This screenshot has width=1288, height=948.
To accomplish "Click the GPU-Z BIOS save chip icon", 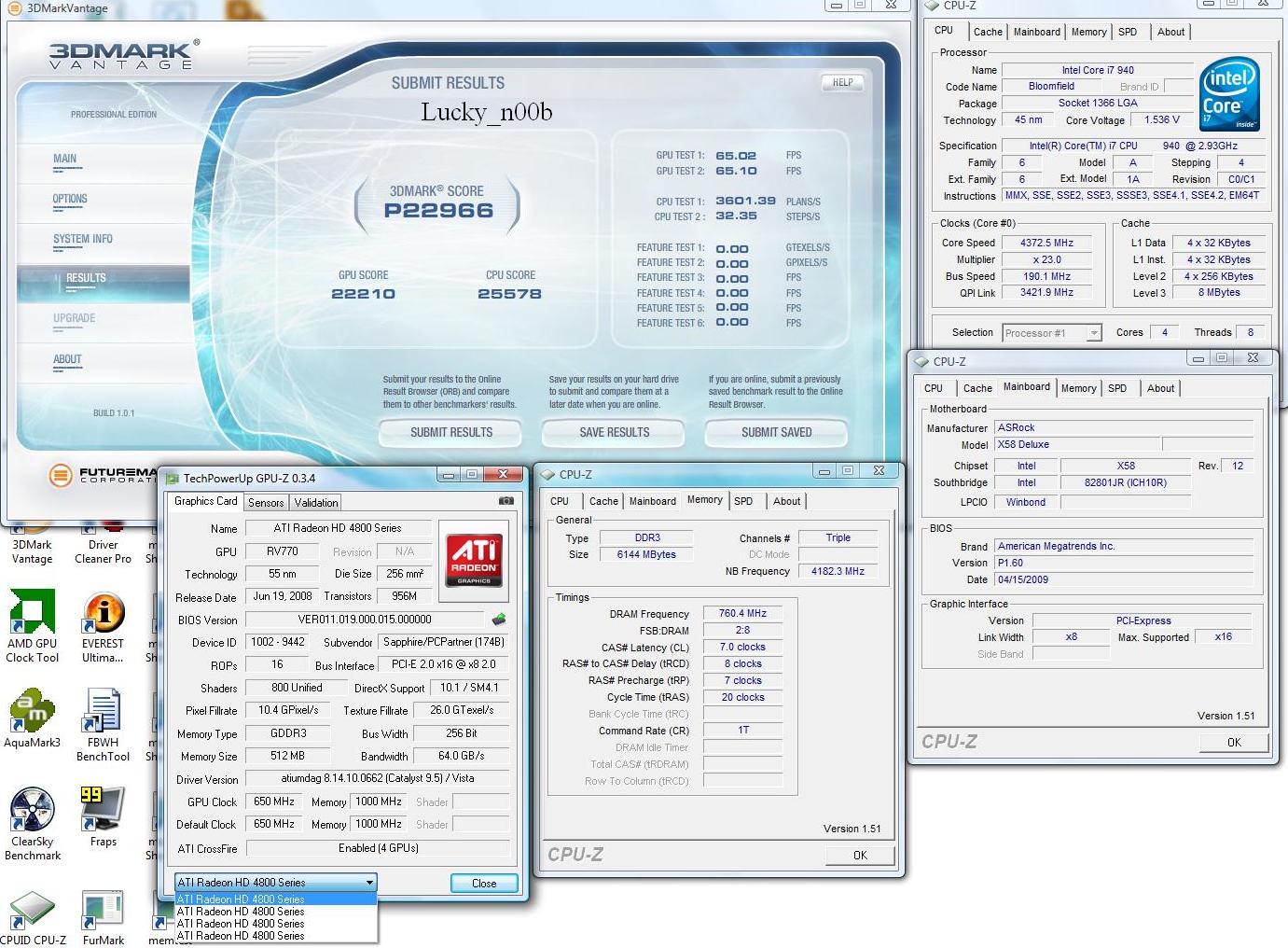I will [x=499, y=619].
